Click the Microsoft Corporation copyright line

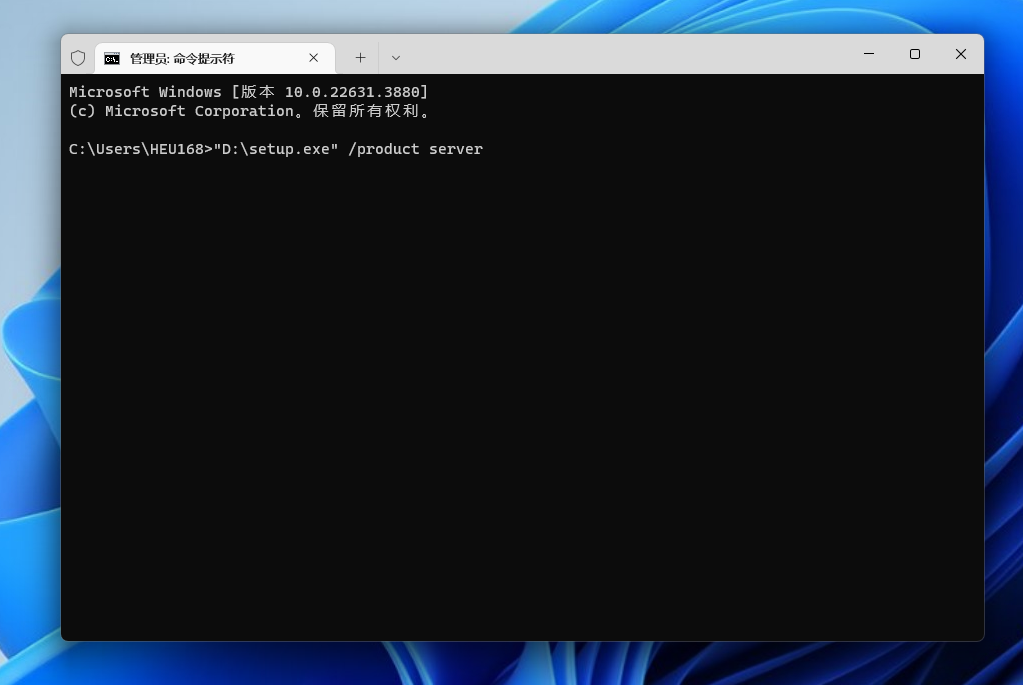point(250,111)
